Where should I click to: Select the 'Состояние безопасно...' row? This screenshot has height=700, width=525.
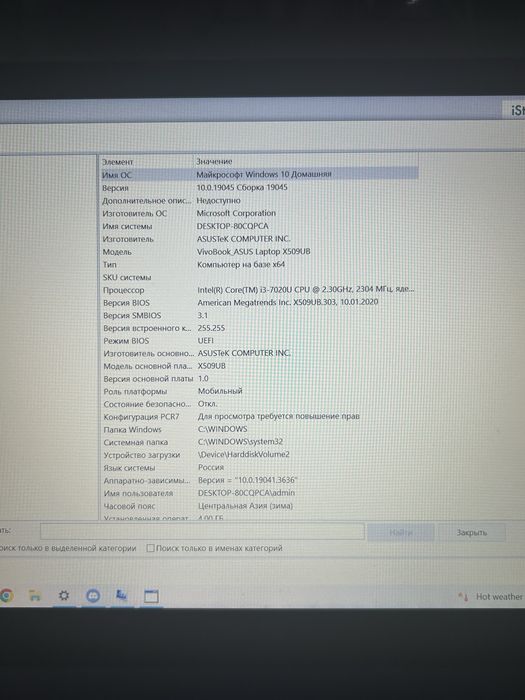[259, 404]
